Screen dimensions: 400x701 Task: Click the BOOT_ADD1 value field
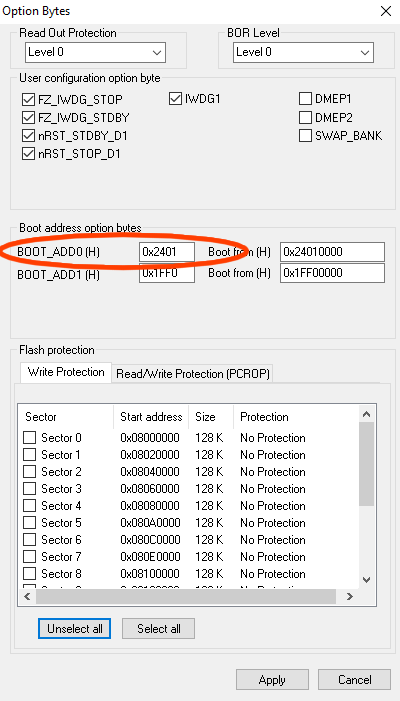point(167,273)
